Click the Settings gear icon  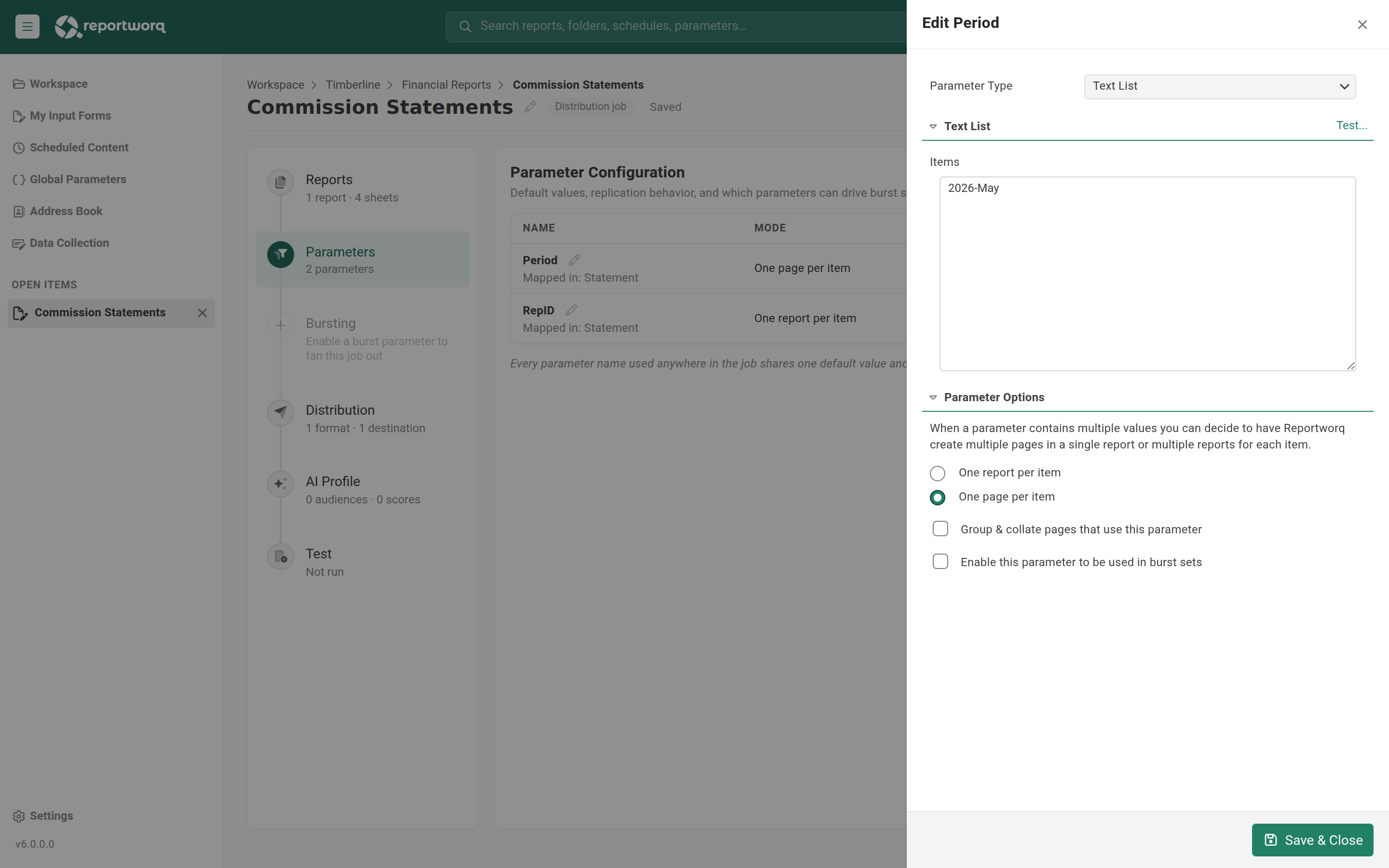[18, 816]
